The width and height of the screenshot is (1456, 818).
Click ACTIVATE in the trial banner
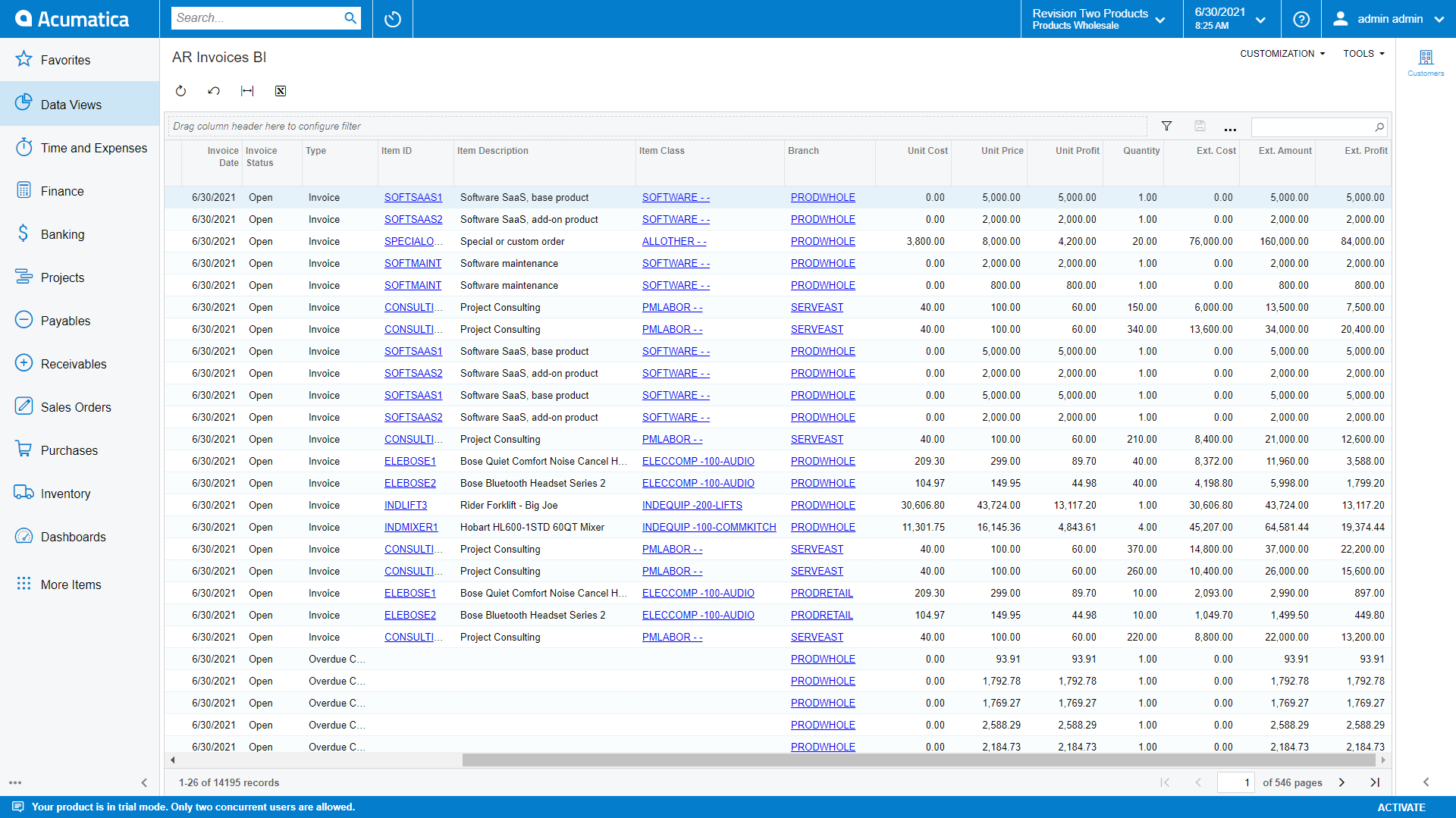[1401, 807]
